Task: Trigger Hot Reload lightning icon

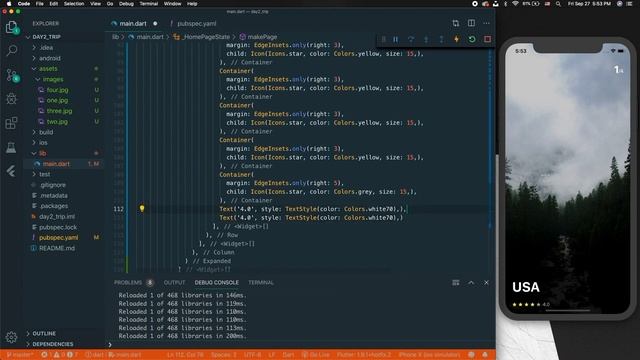Action: point(456,39)
